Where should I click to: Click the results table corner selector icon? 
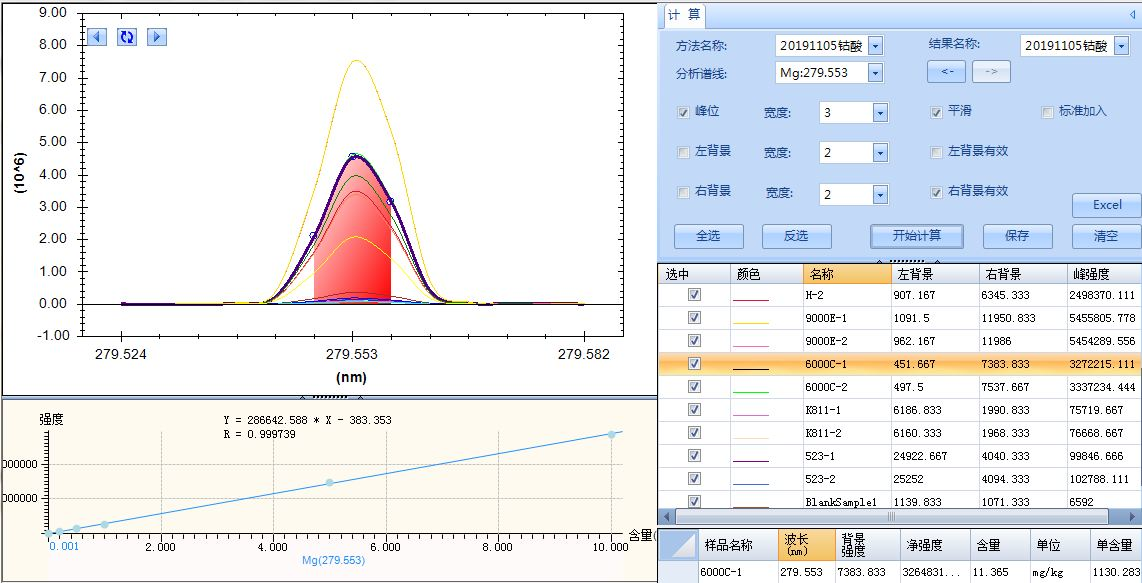click(x=677, y=545)
